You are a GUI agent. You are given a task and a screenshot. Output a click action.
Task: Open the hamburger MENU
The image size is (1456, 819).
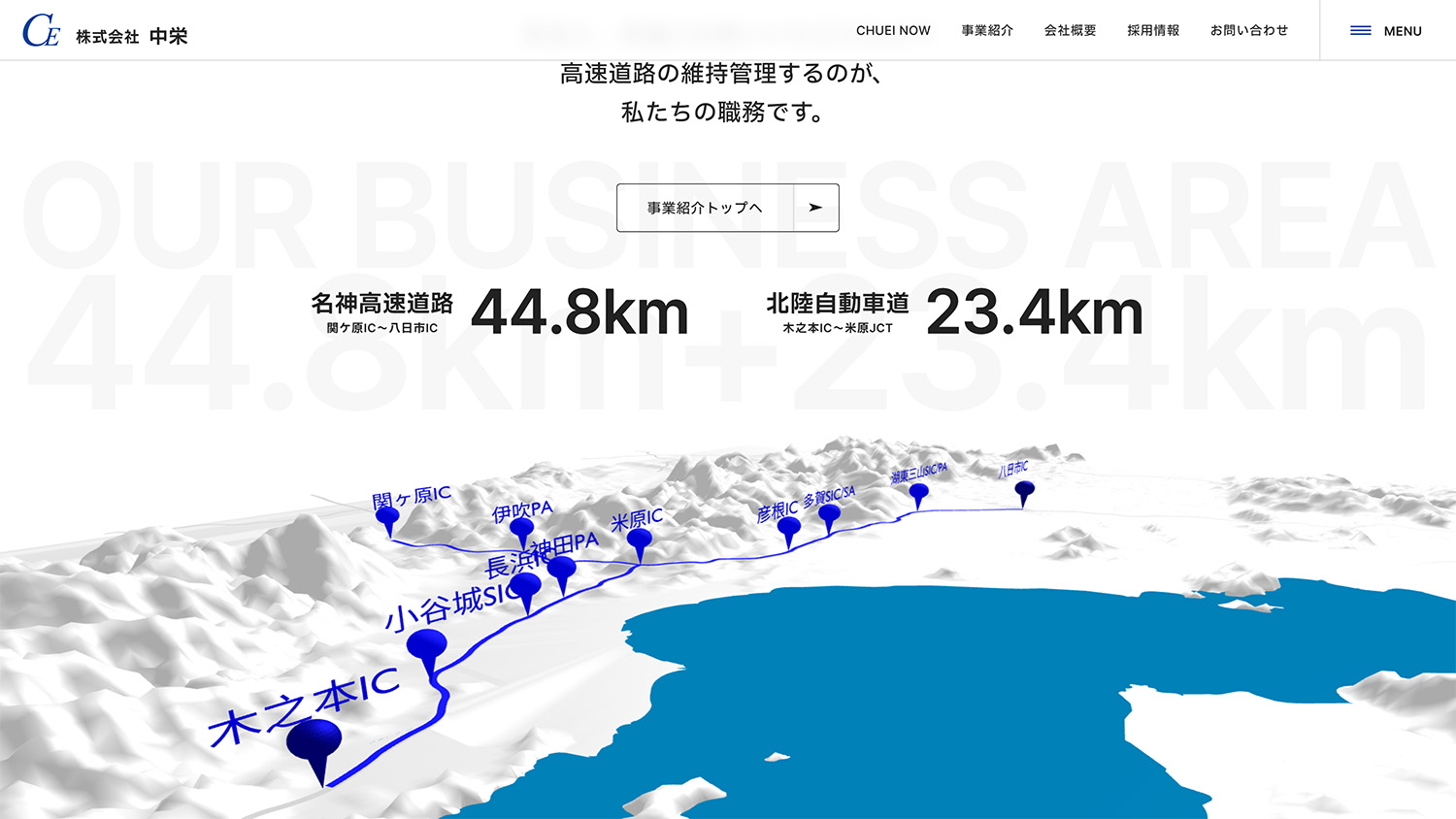click(x=1386, y=31)
